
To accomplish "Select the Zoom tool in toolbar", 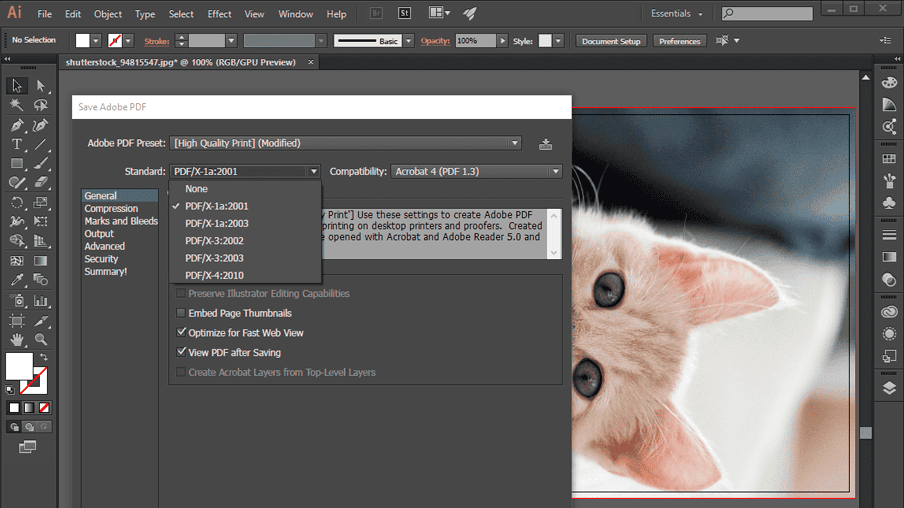I will click(41, 340).
